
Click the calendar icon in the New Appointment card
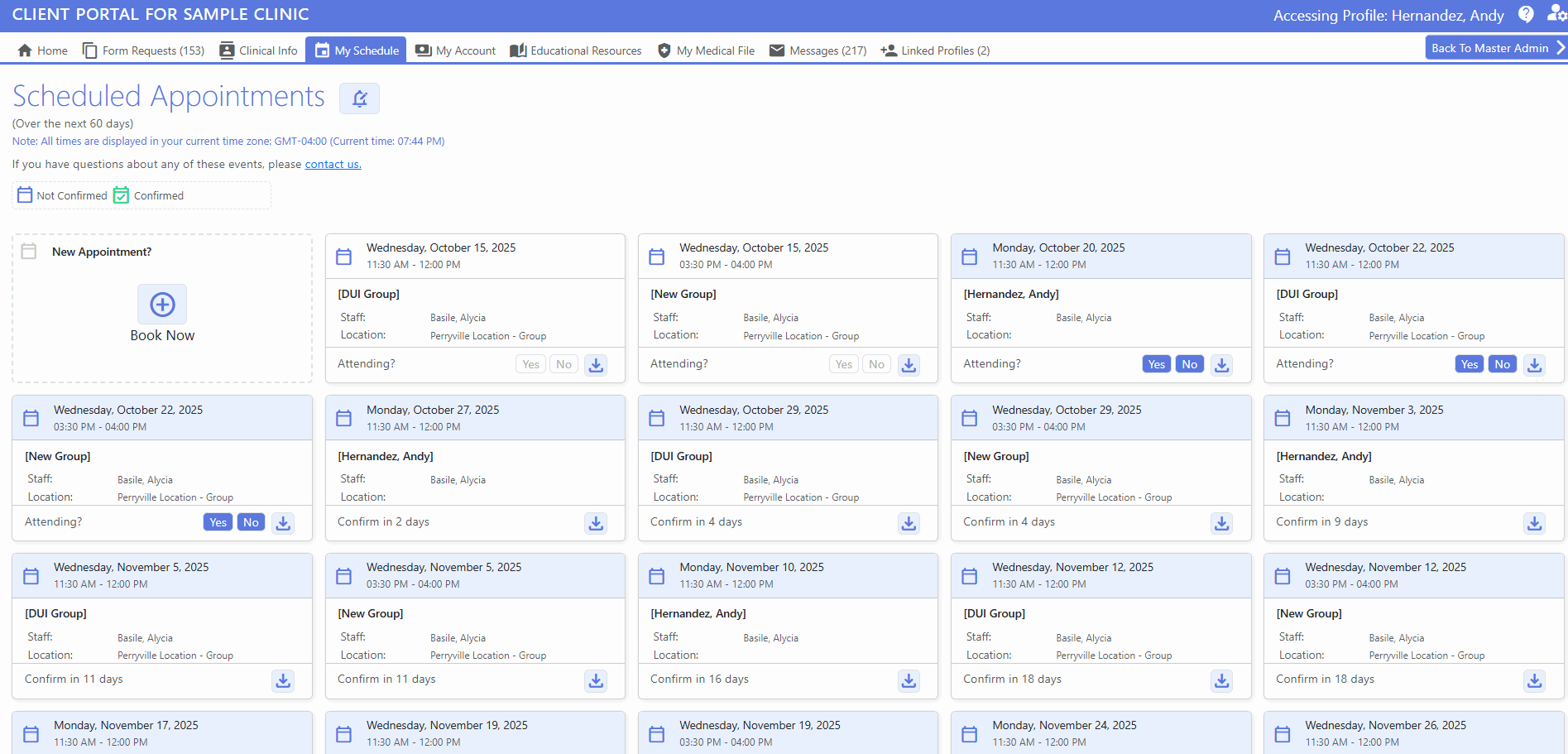pos(29,252)
